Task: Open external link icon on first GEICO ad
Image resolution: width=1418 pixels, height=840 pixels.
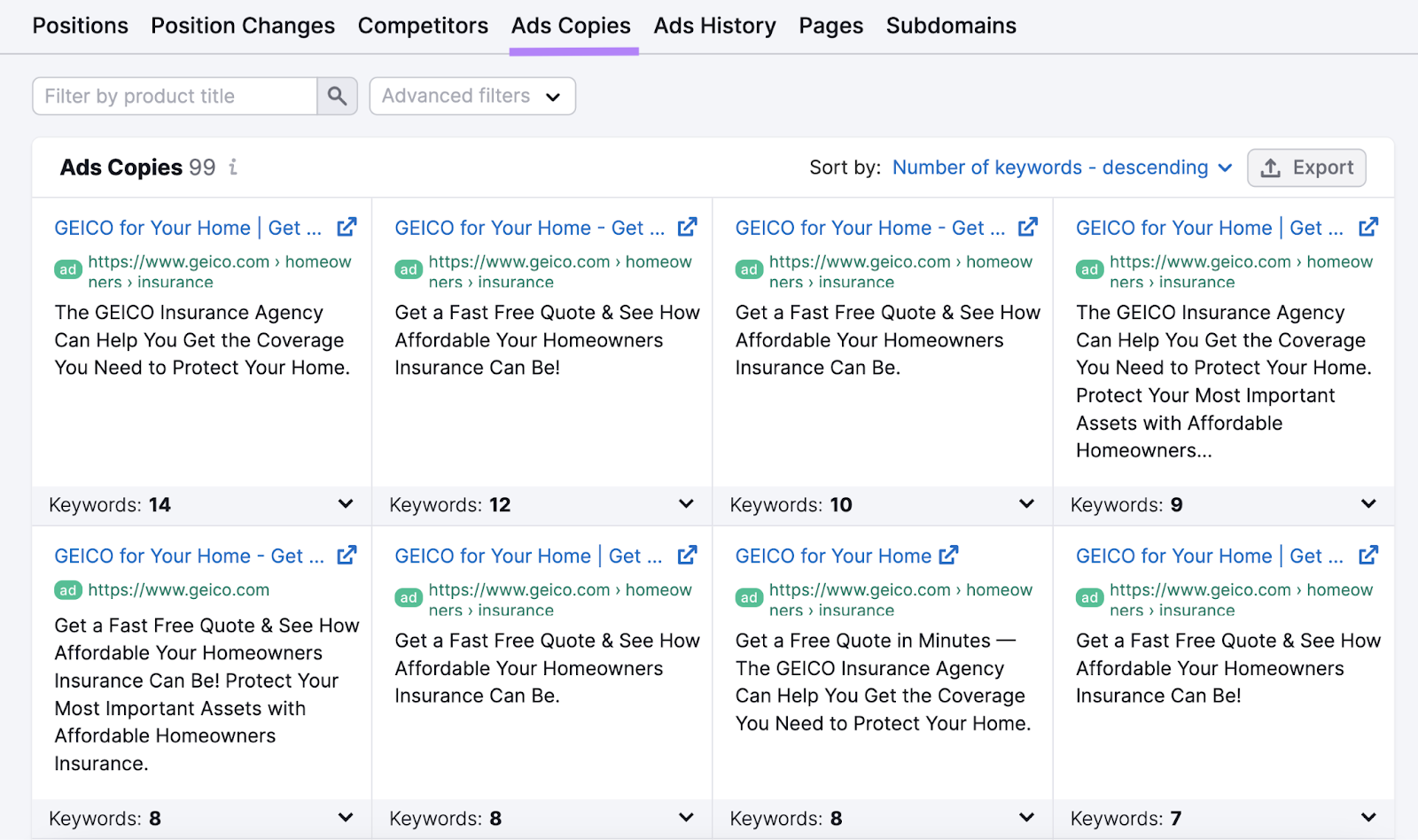Action: pos(347,226)
